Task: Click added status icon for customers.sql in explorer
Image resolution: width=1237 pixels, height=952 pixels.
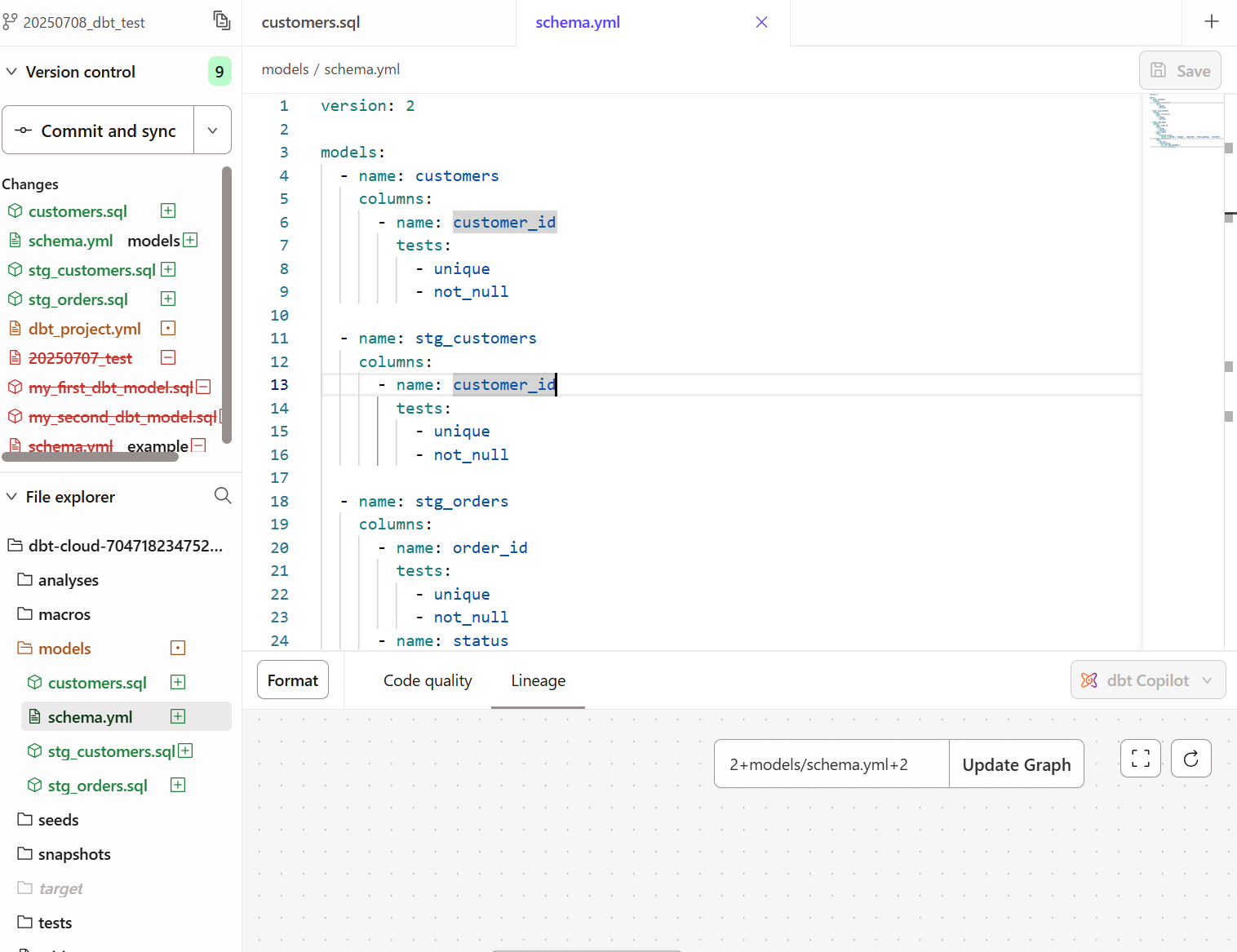Action: 178,682
